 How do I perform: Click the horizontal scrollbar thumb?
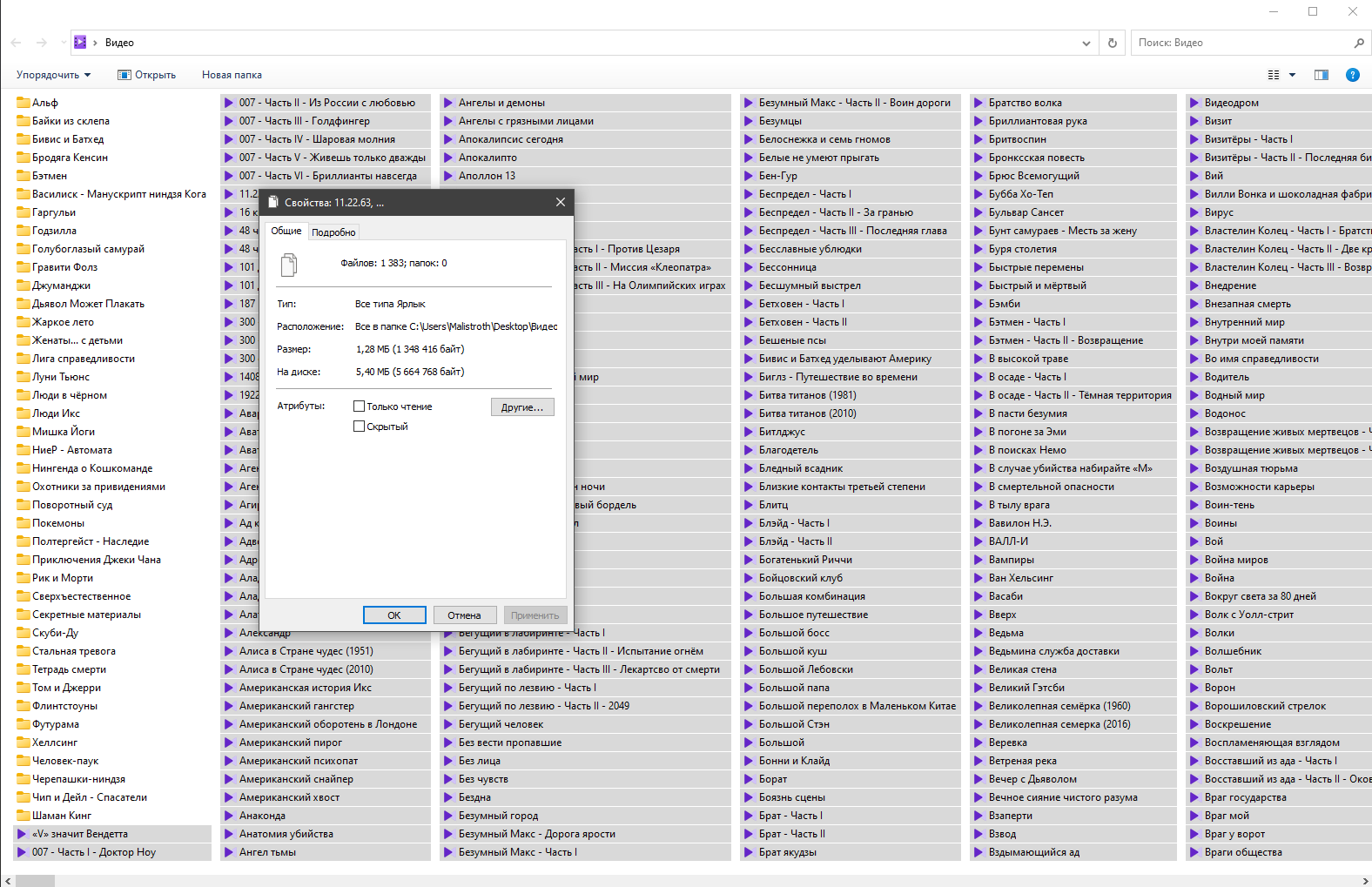pyautogui.click(x=35, y=881)
